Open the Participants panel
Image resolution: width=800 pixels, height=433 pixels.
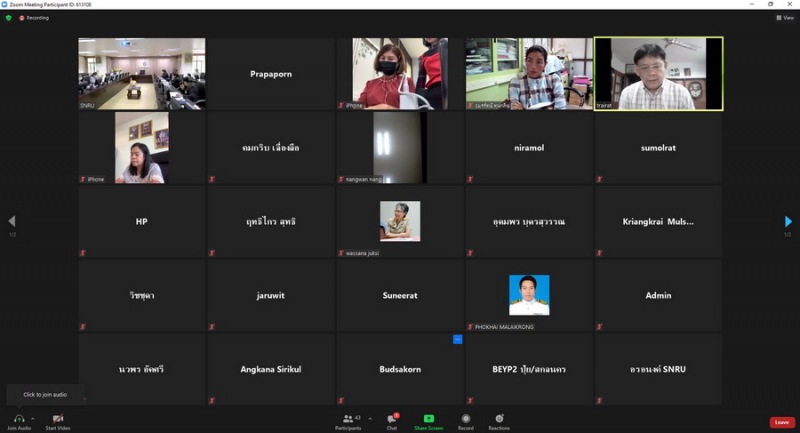click(348, 418)
